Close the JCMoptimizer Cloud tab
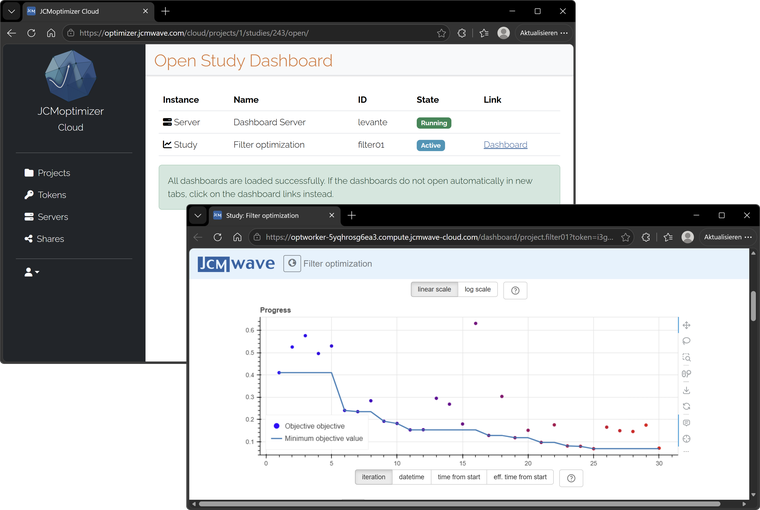760x510 pixels. click(145, 11)
